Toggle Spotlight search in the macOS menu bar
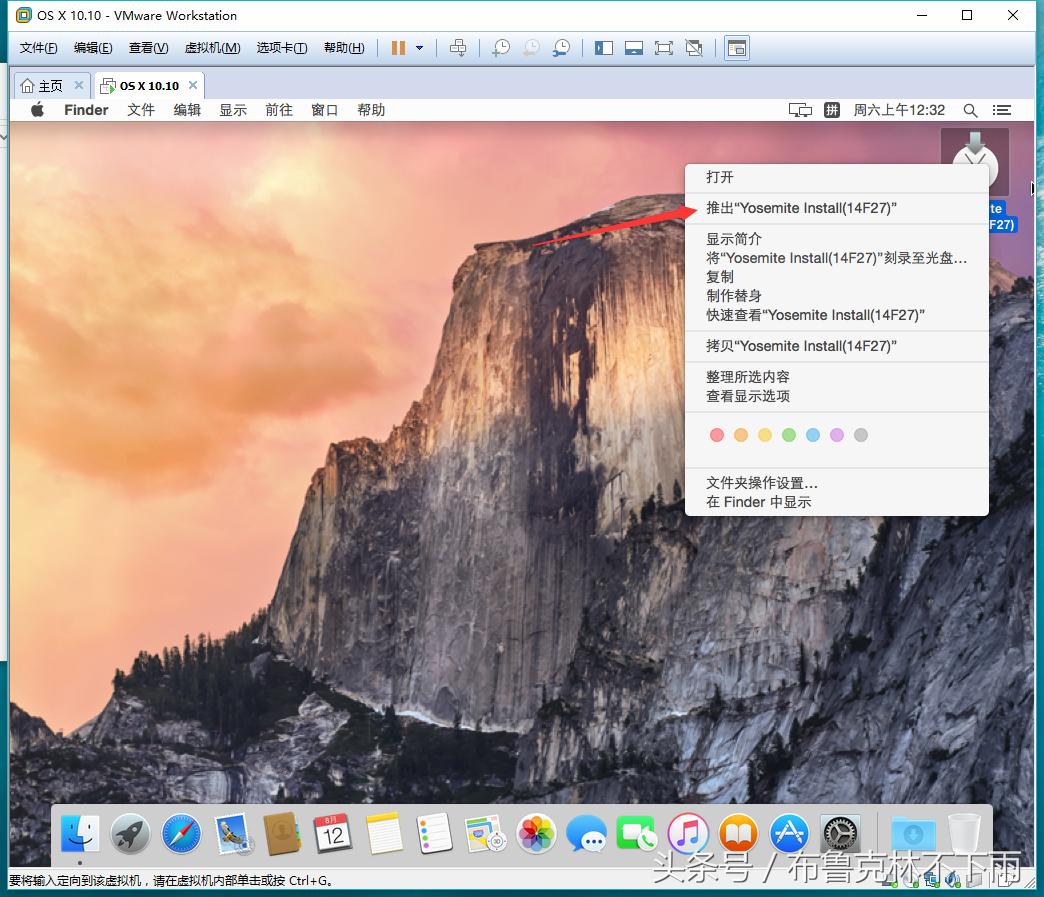1044x897 pixels. 969,110
